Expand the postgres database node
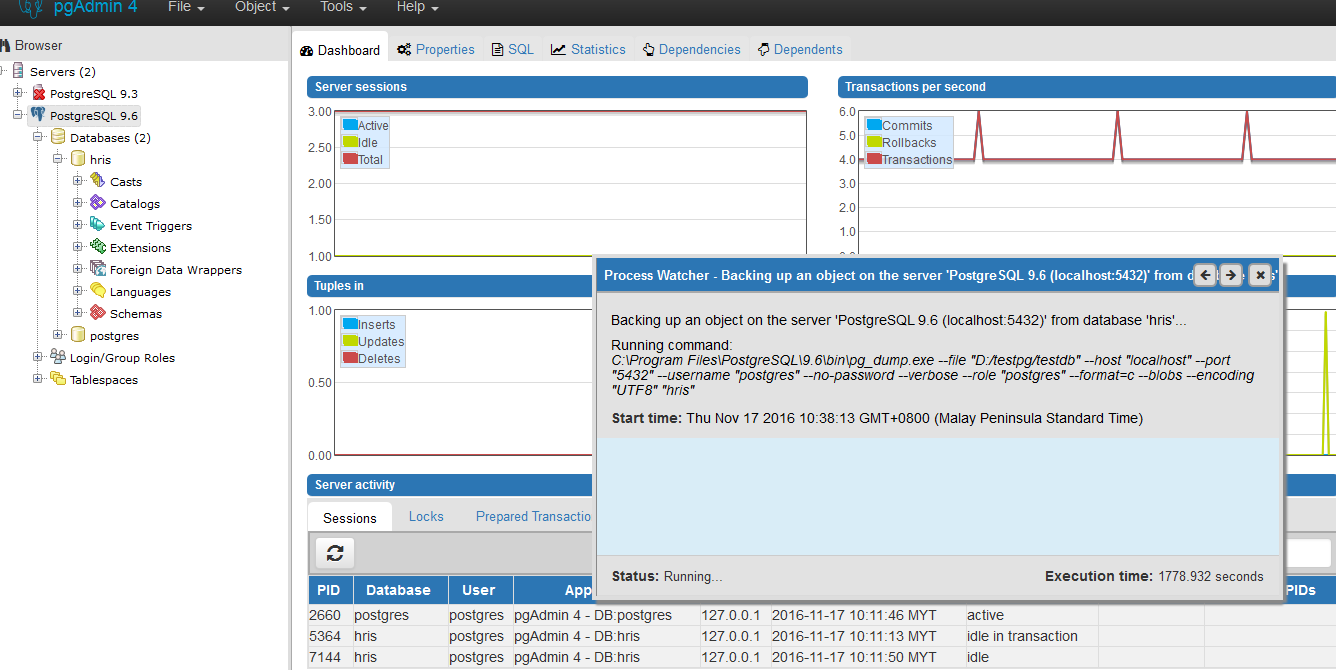 point(57,335)
